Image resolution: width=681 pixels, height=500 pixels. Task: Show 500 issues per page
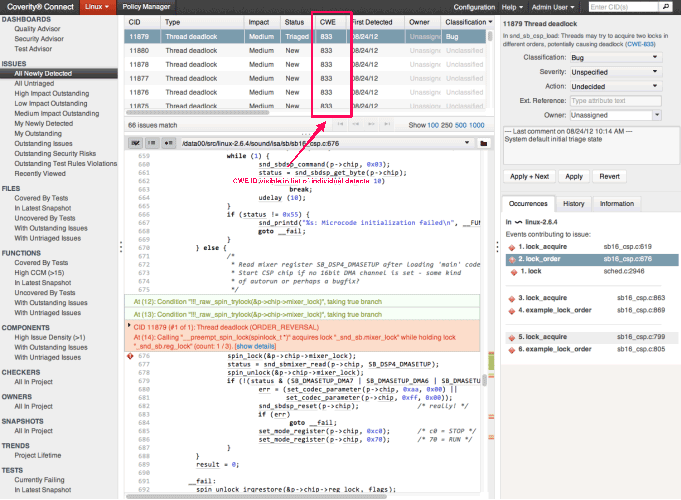click(x=460, y=125)
